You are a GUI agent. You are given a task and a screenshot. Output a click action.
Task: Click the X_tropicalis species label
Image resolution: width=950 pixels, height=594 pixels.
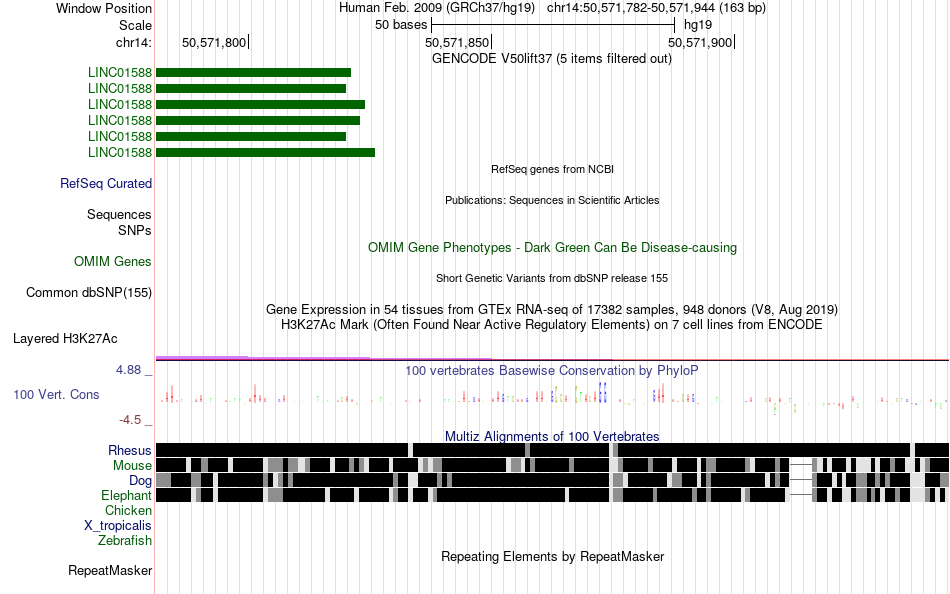pyautogui.click(x=118, y=526)
